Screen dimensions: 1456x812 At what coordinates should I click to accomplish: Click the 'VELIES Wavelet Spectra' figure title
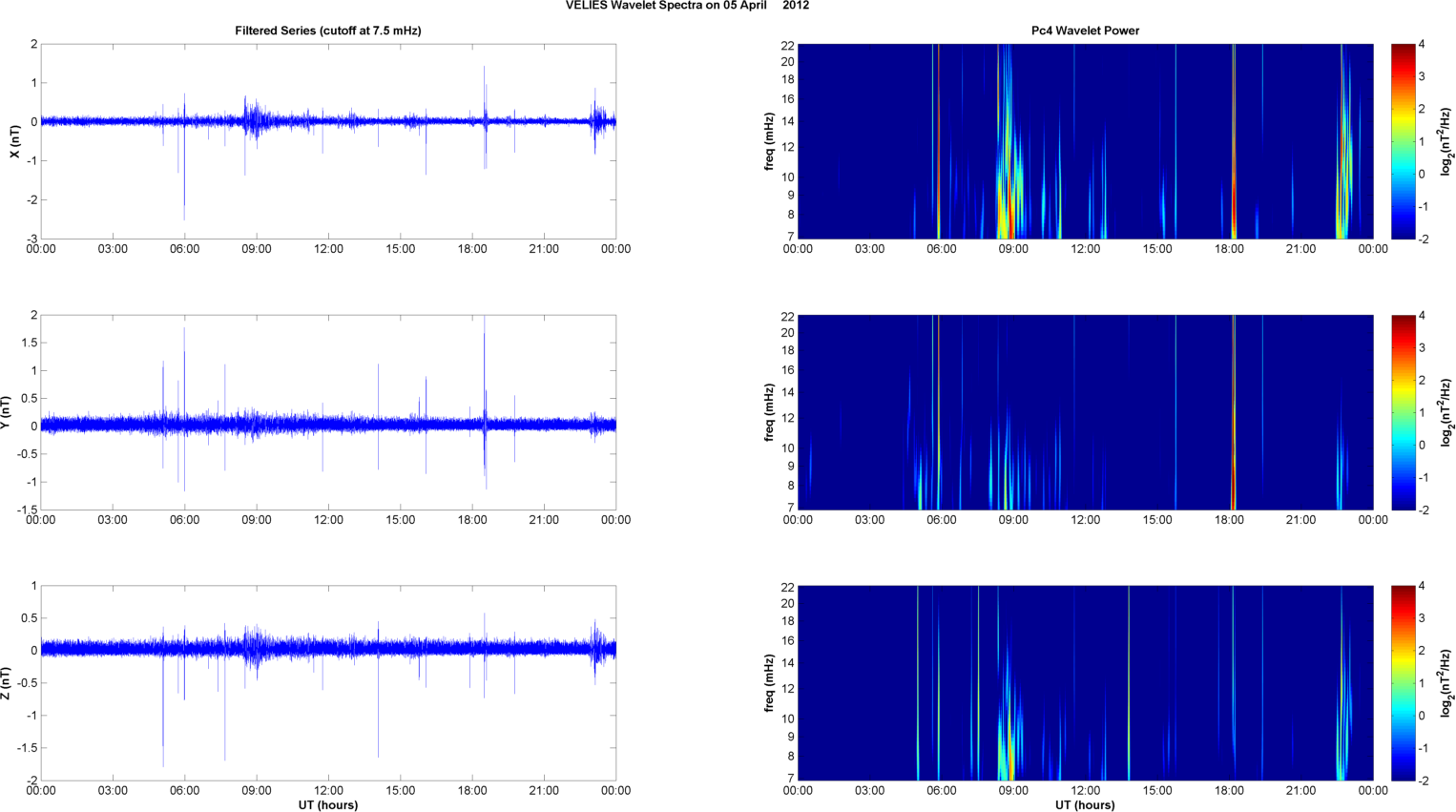(x=687, y=6)
